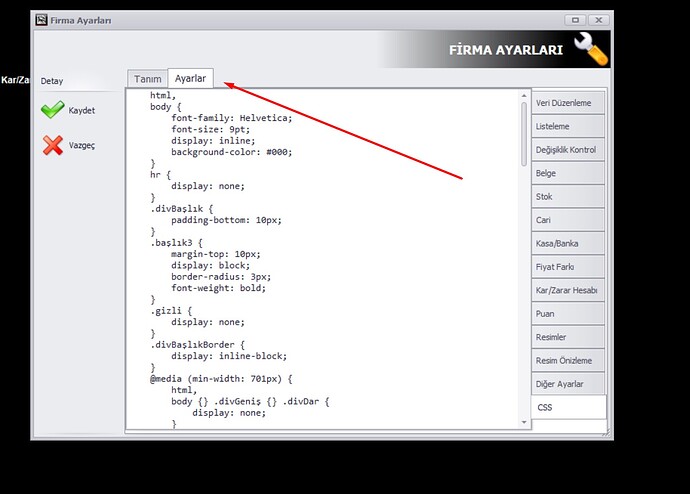Open the Puan settings tab
The height and width of the screenshot is (494, 690).
point(568,314)
